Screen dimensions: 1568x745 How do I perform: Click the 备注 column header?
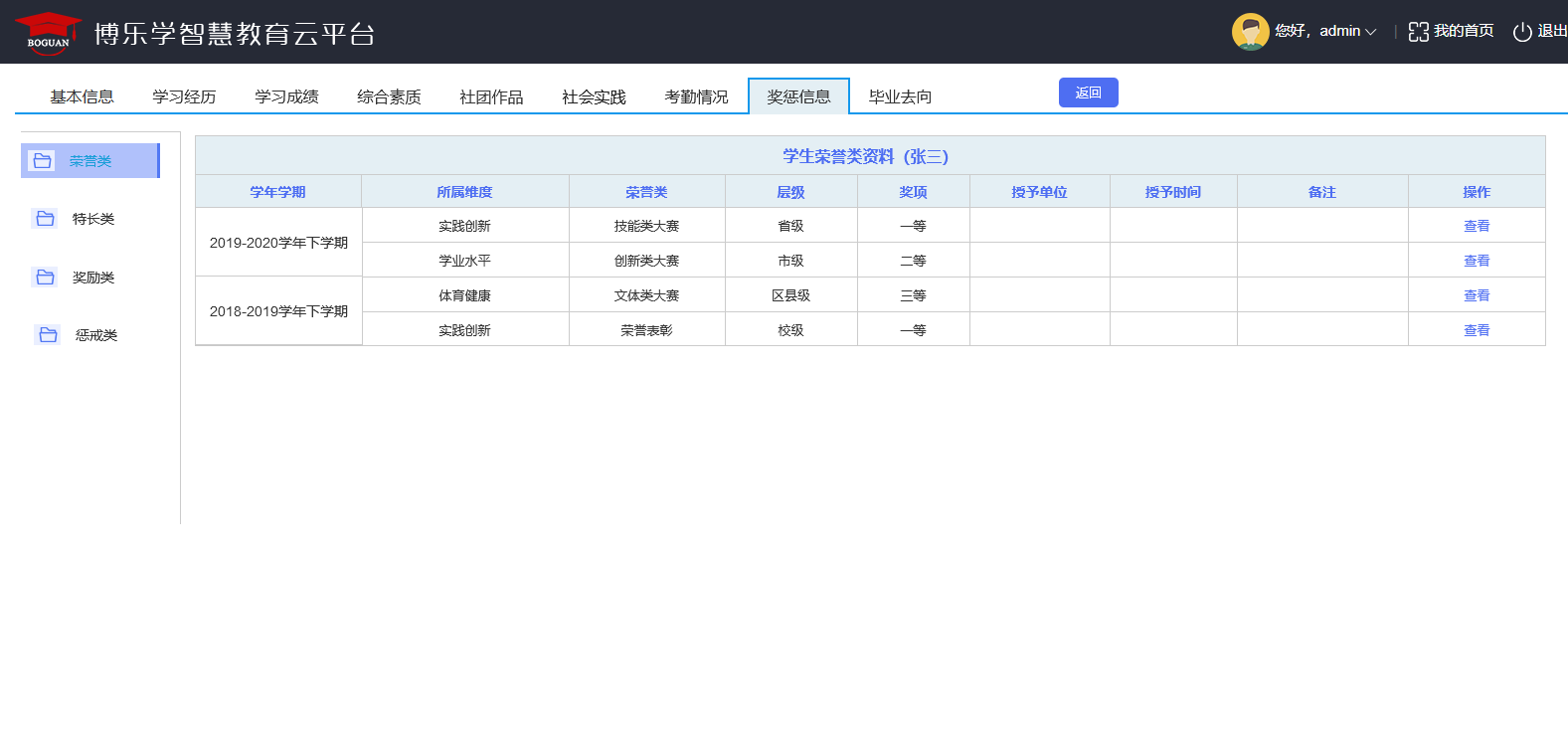(x=1322, y=192)
